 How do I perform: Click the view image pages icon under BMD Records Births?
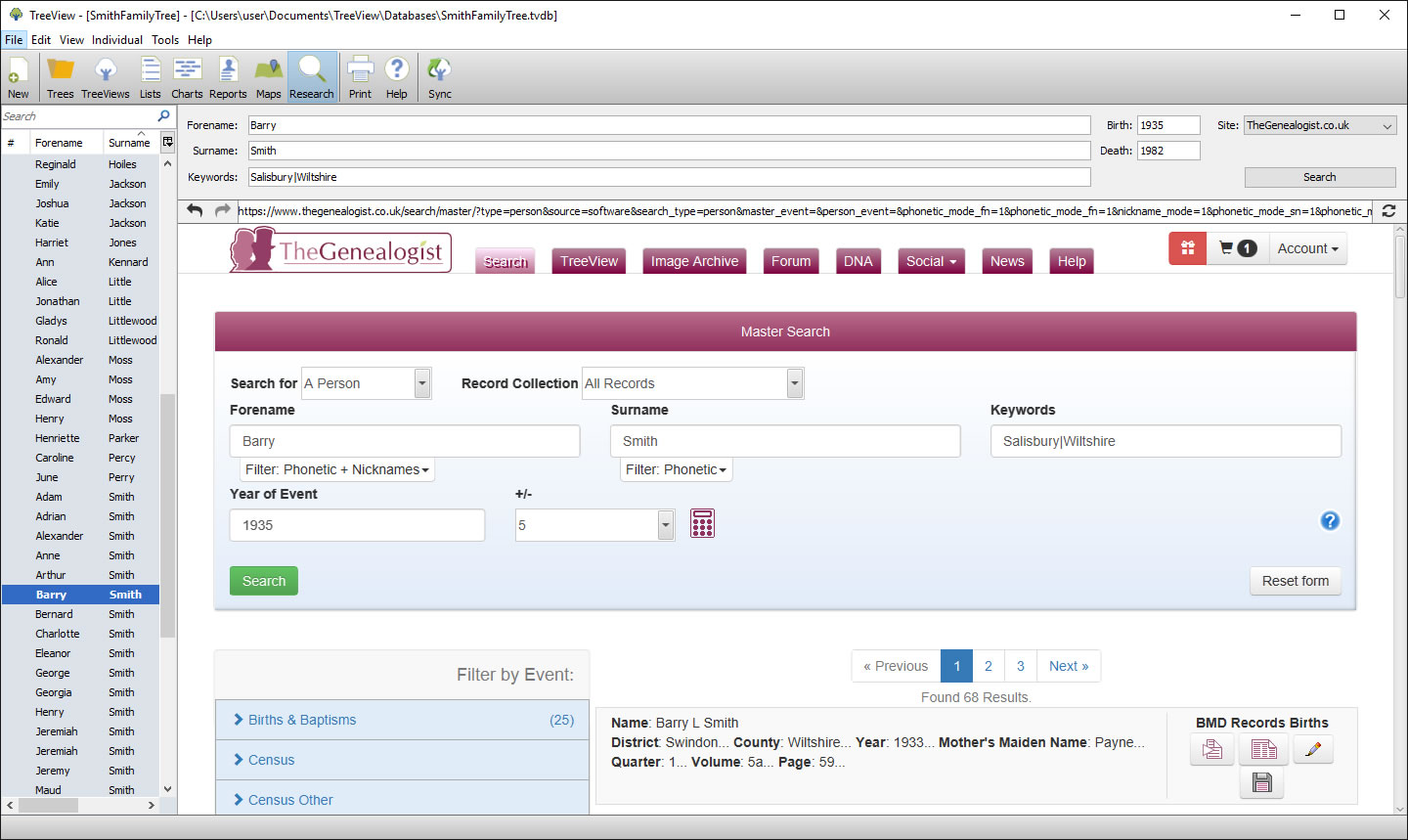(1263, 750)
